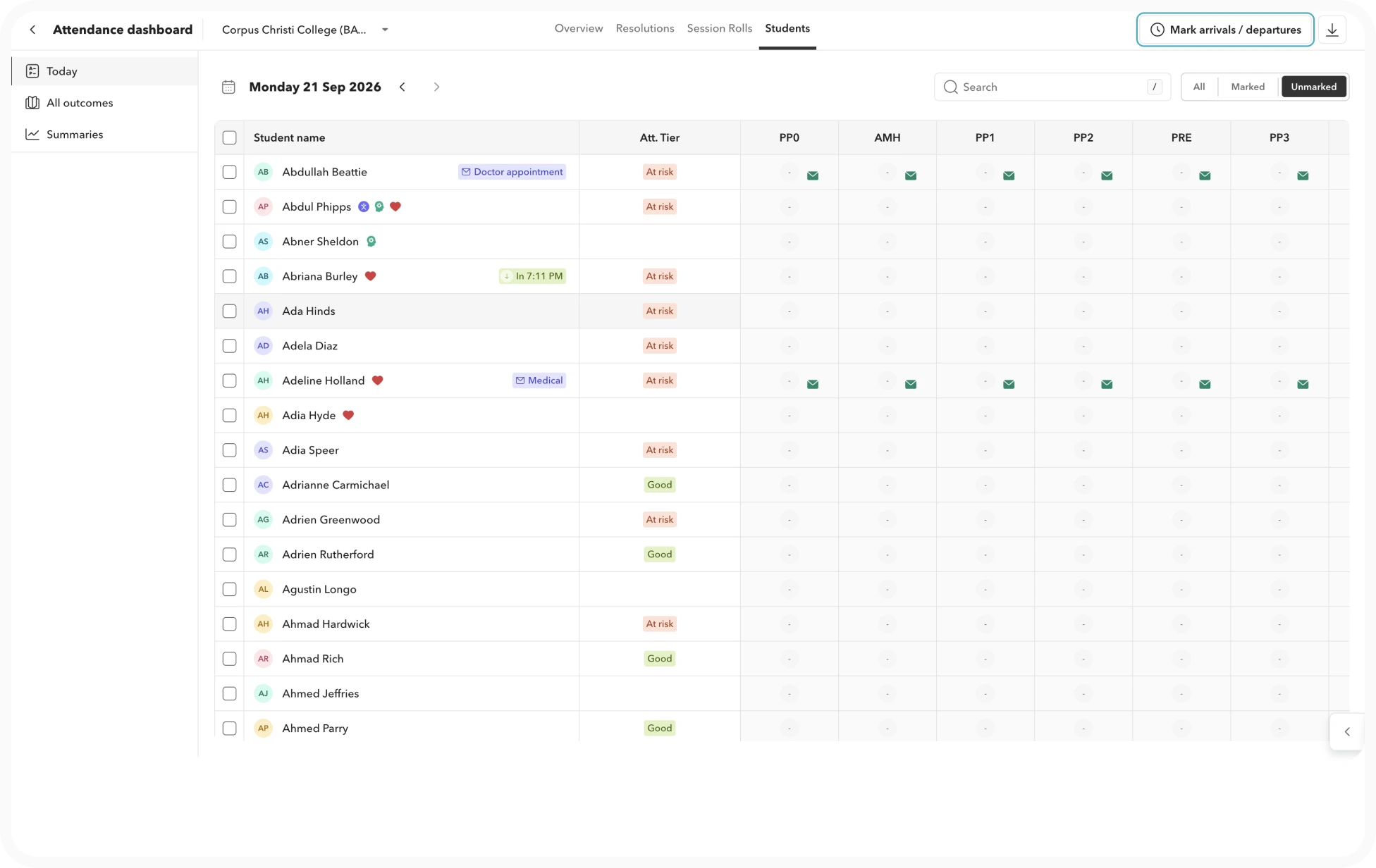The width and height of the screenshot is (1376, 868).
Task: Click the heart icon beside Adeline Holland
Action: click(x=378, y=380)
